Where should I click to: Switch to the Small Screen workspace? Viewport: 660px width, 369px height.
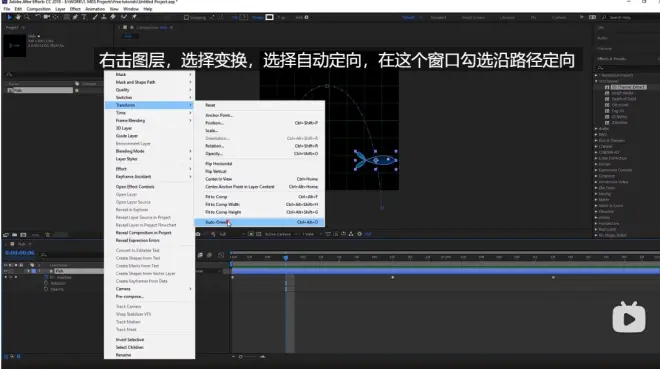[474, 18]
